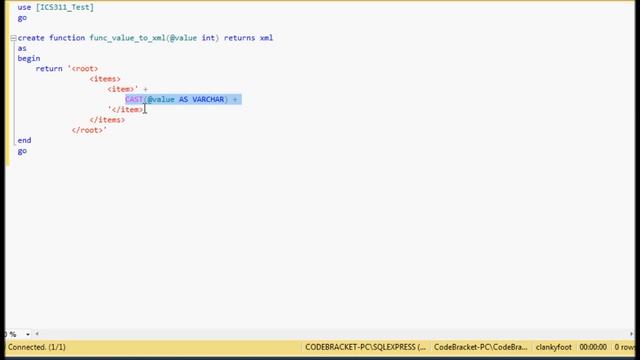Click the '</root>' closing tag line
Viewport: 640px width, 360px height.
point(89,130)
